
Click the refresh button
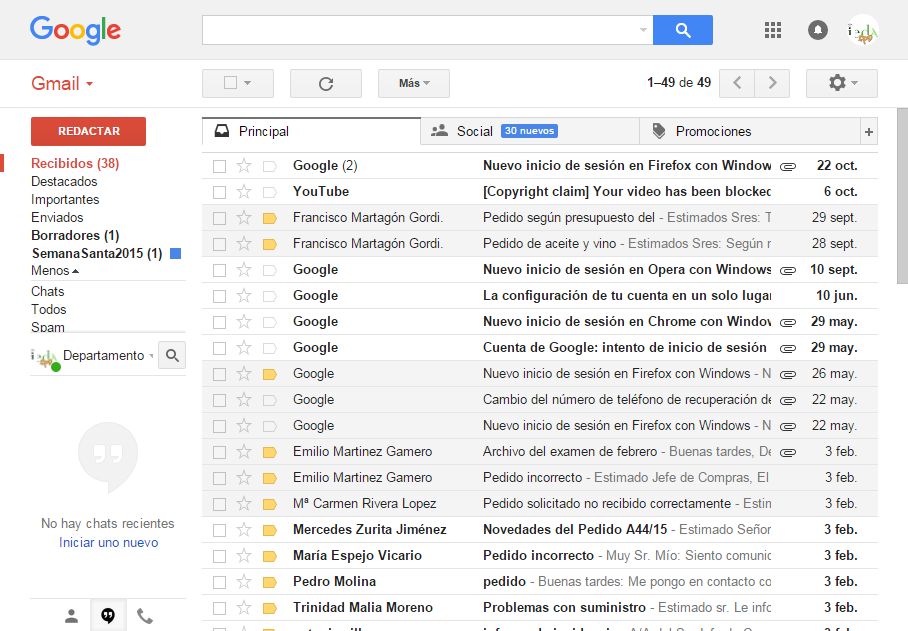[x=326, y=83]
